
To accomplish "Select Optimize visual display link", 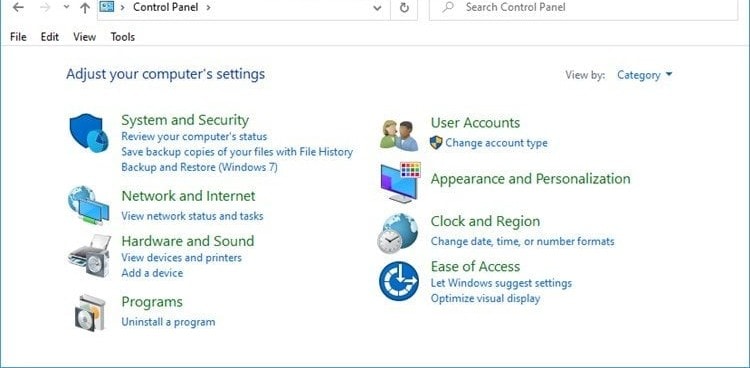I will pos(485,299).
